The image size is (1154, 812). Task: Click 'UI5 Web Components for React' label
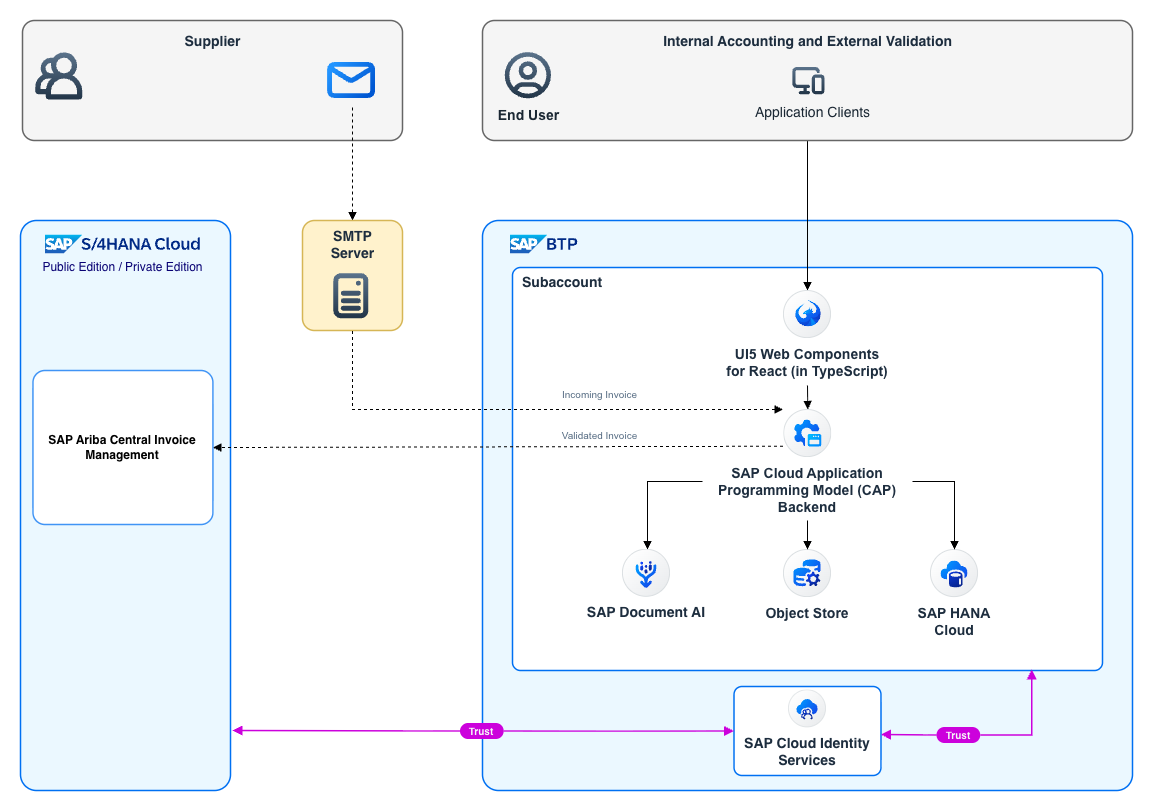(807, 363)
